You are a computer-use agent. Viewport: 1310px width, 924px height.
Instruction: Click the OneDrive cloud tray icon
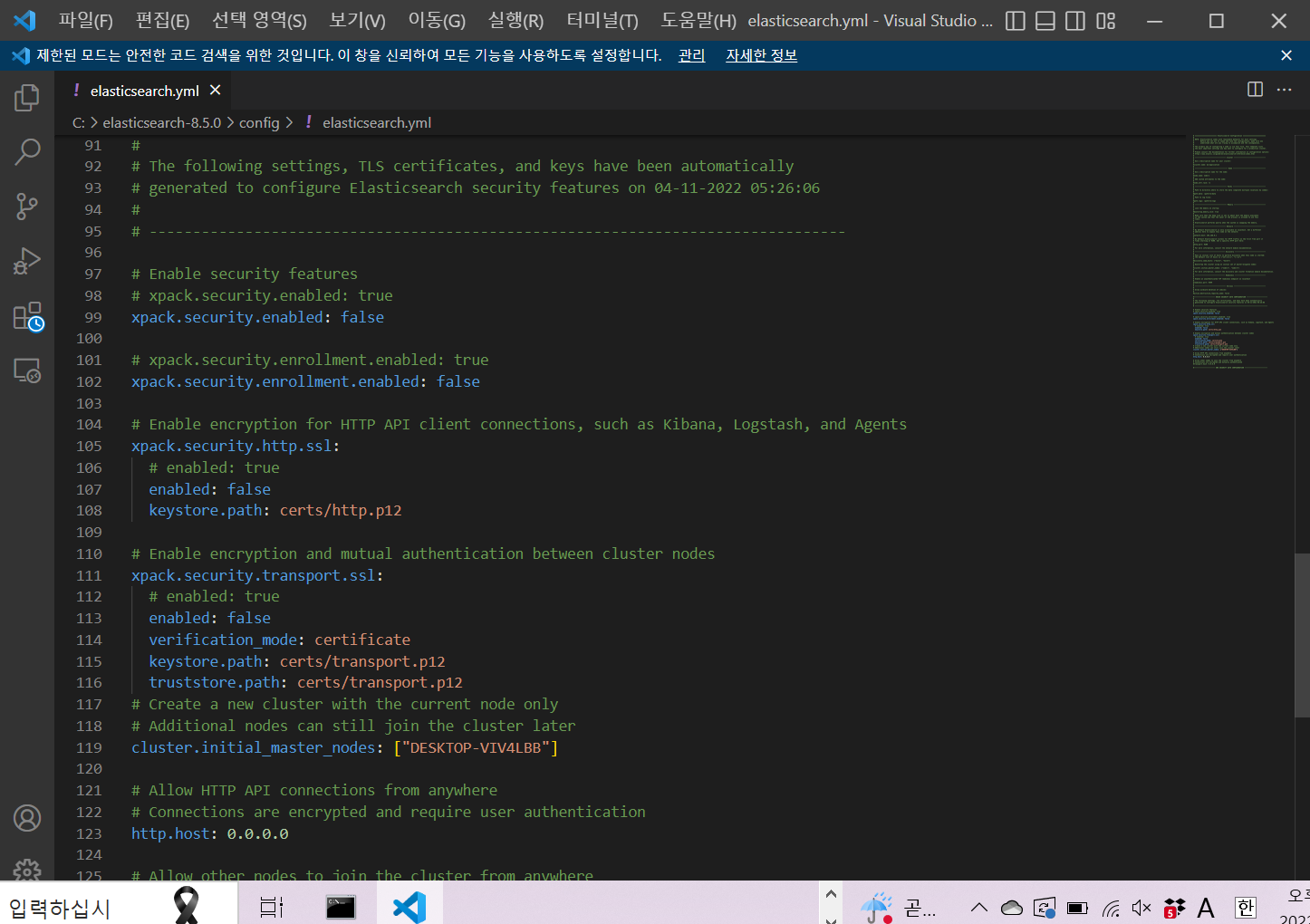point(1012,907)
